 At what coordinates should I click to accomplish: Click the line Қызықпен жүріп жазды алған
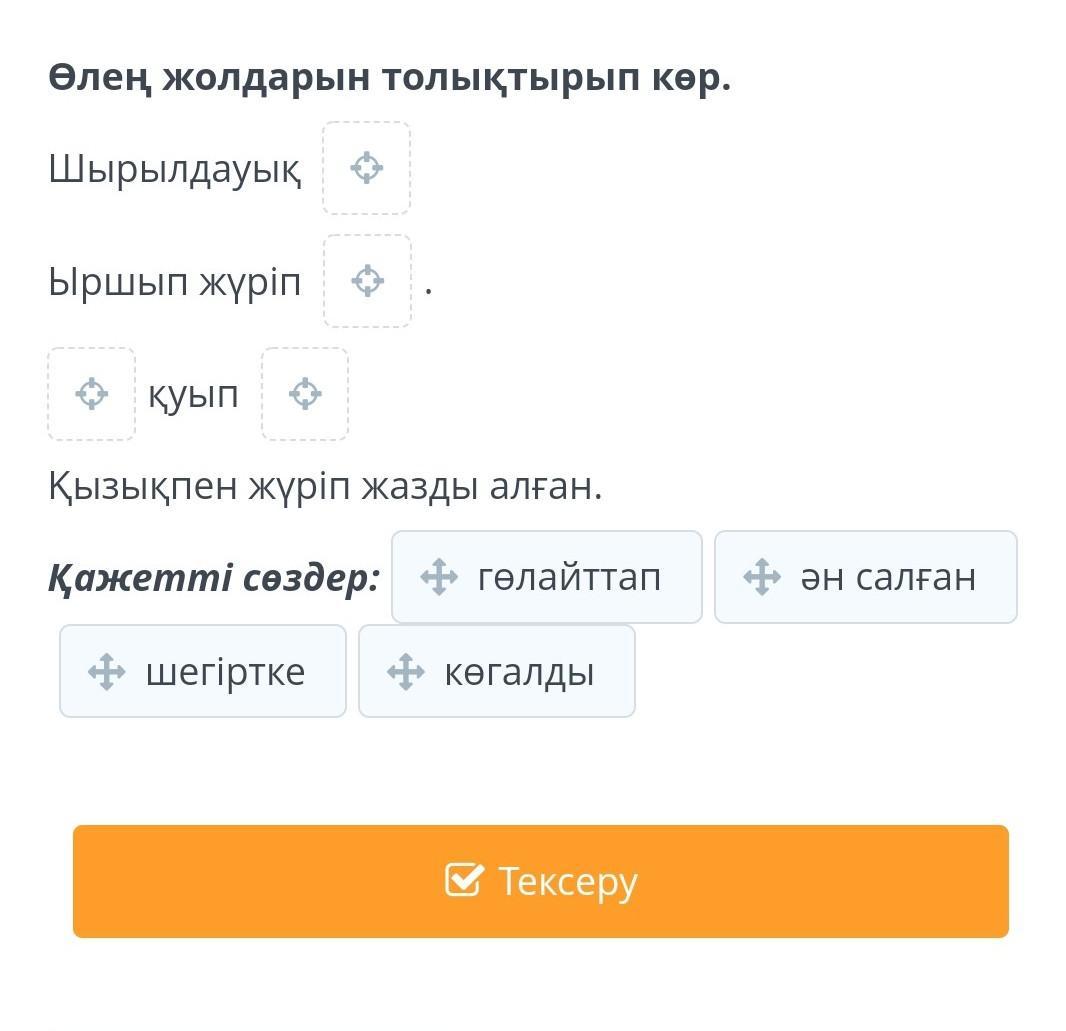[325, 486]
